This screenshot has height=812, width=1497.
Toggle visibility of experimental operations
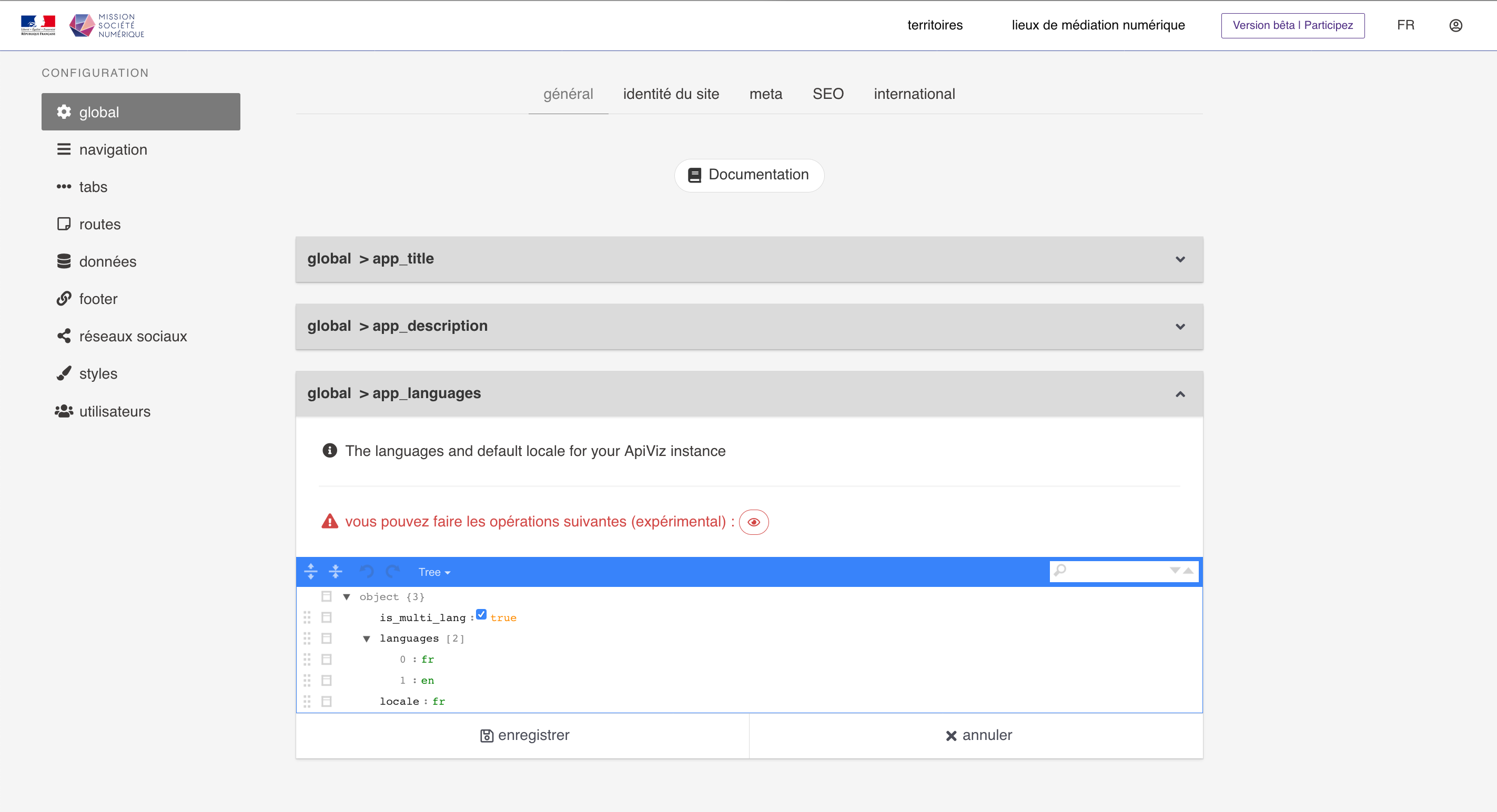tap(754, 521)
